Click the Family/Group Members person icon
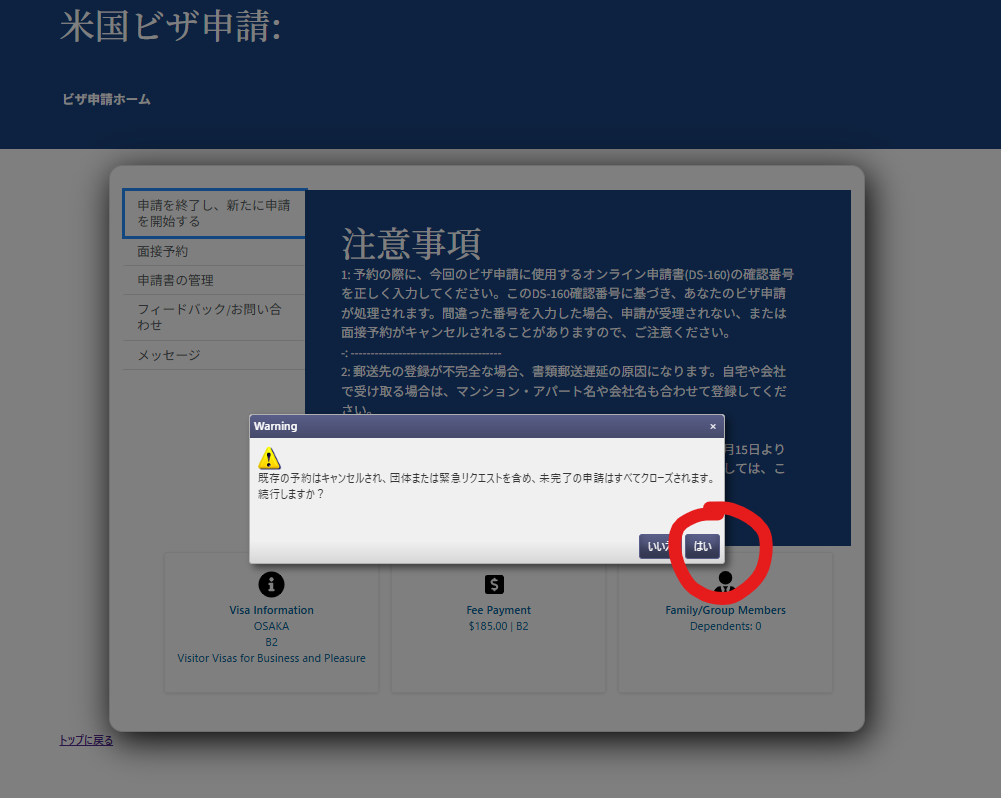This screenshot has height=798, width=1001. coord(725,582)
